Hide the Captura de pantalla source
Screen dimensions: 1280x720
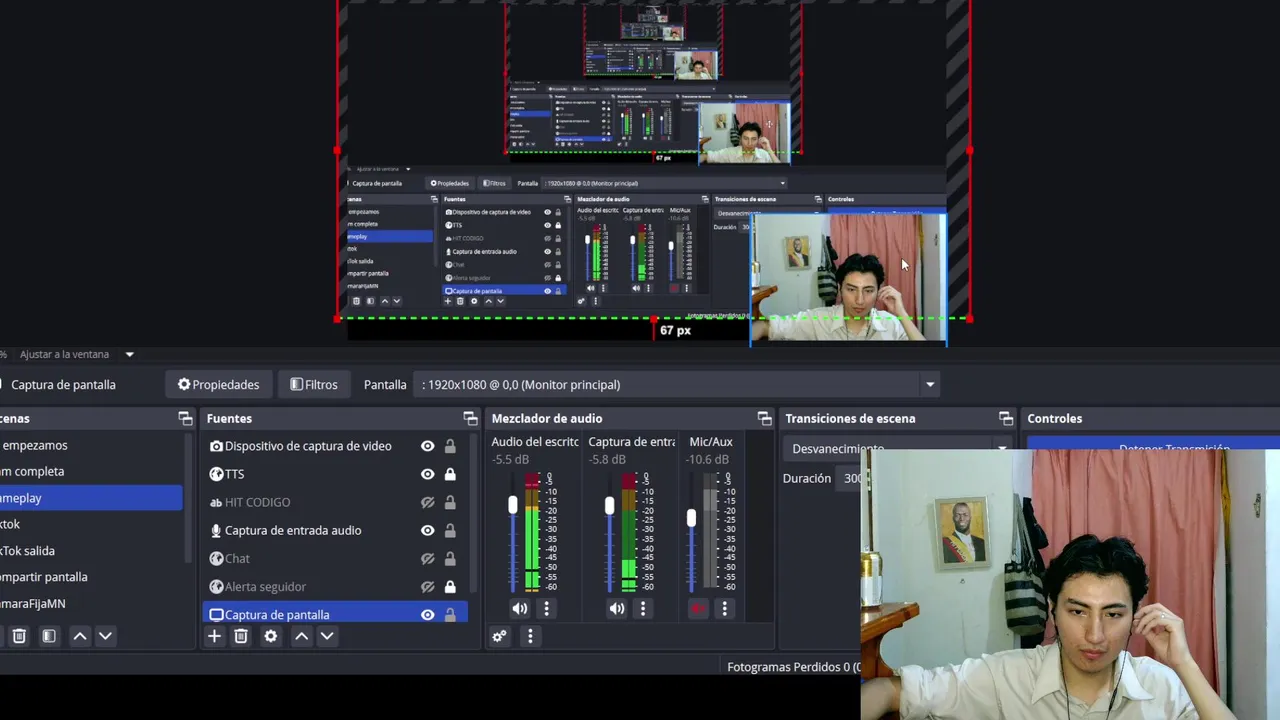click(427, 614)
